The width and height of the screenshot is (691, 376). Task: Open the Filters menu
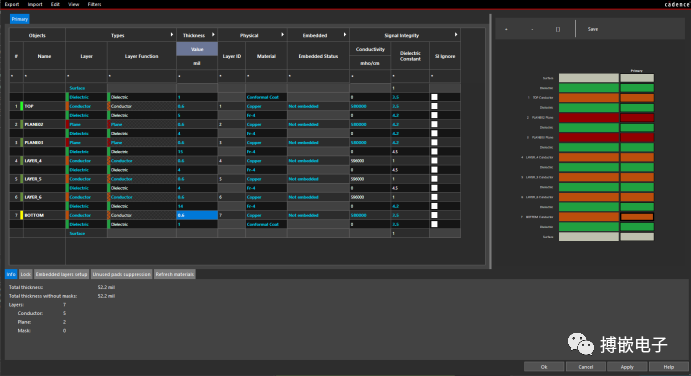coord(94,4)
